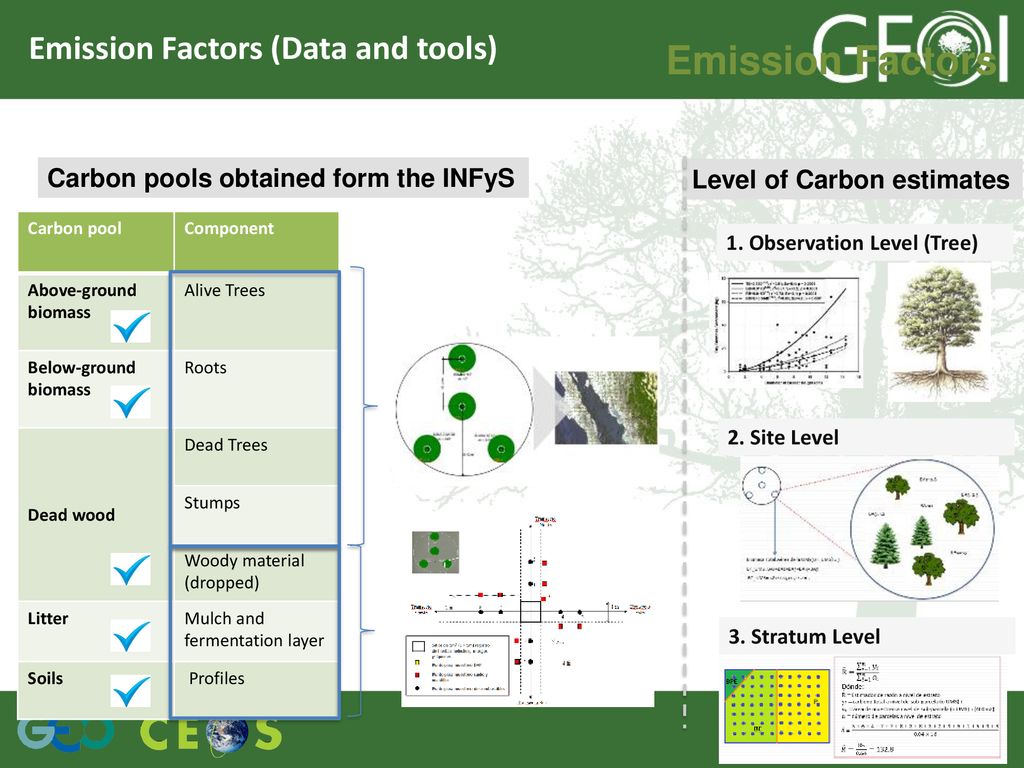Click the 'Roots' cell

[255, 389]
